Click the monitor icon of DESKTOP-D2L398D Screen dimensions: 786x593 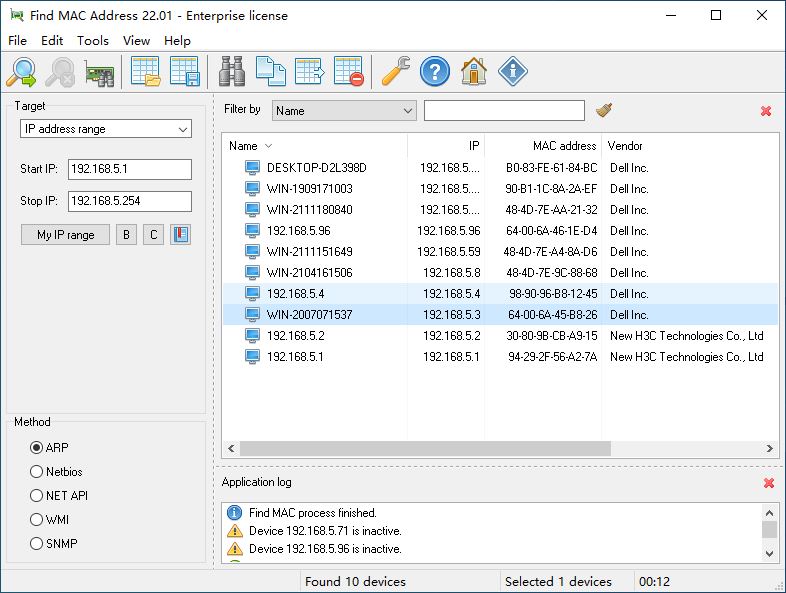(252, 167)
